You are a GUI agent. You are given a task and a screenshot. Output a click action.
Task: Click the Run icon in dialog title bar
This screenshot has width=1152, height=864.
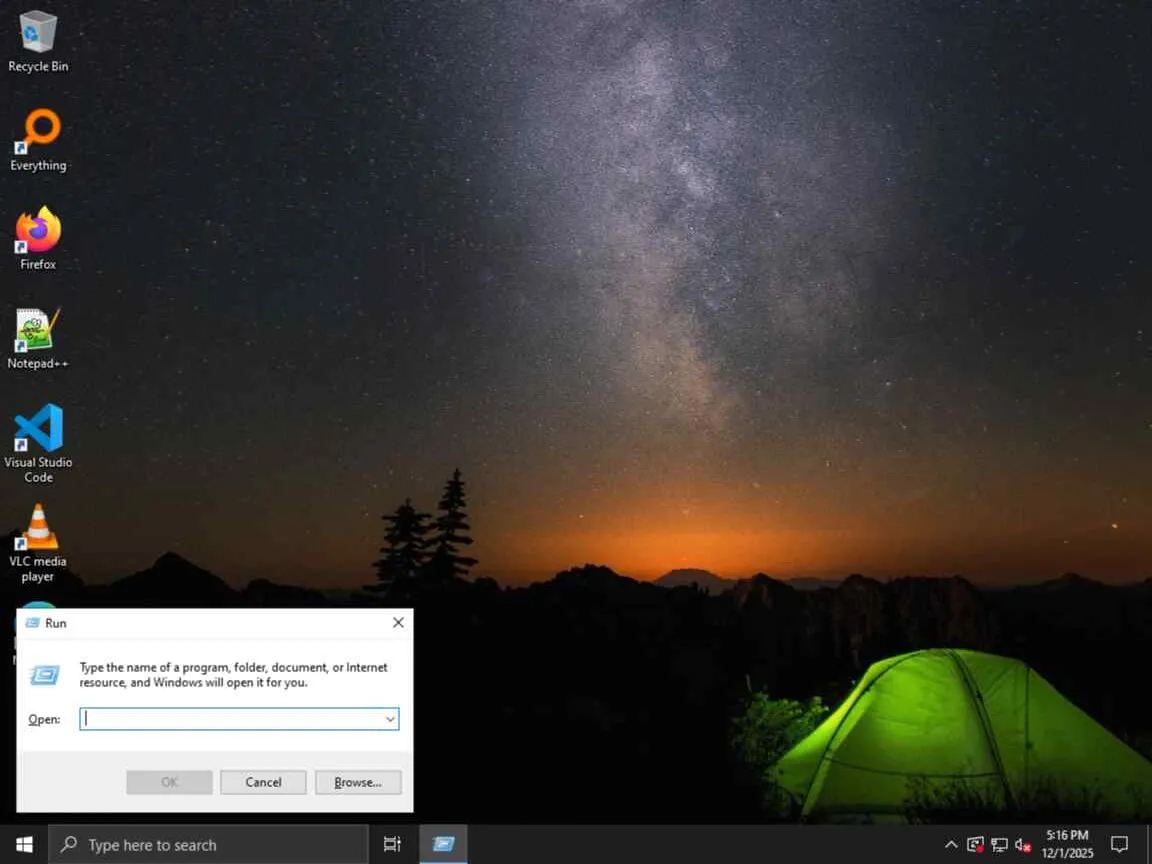point(32,623)
